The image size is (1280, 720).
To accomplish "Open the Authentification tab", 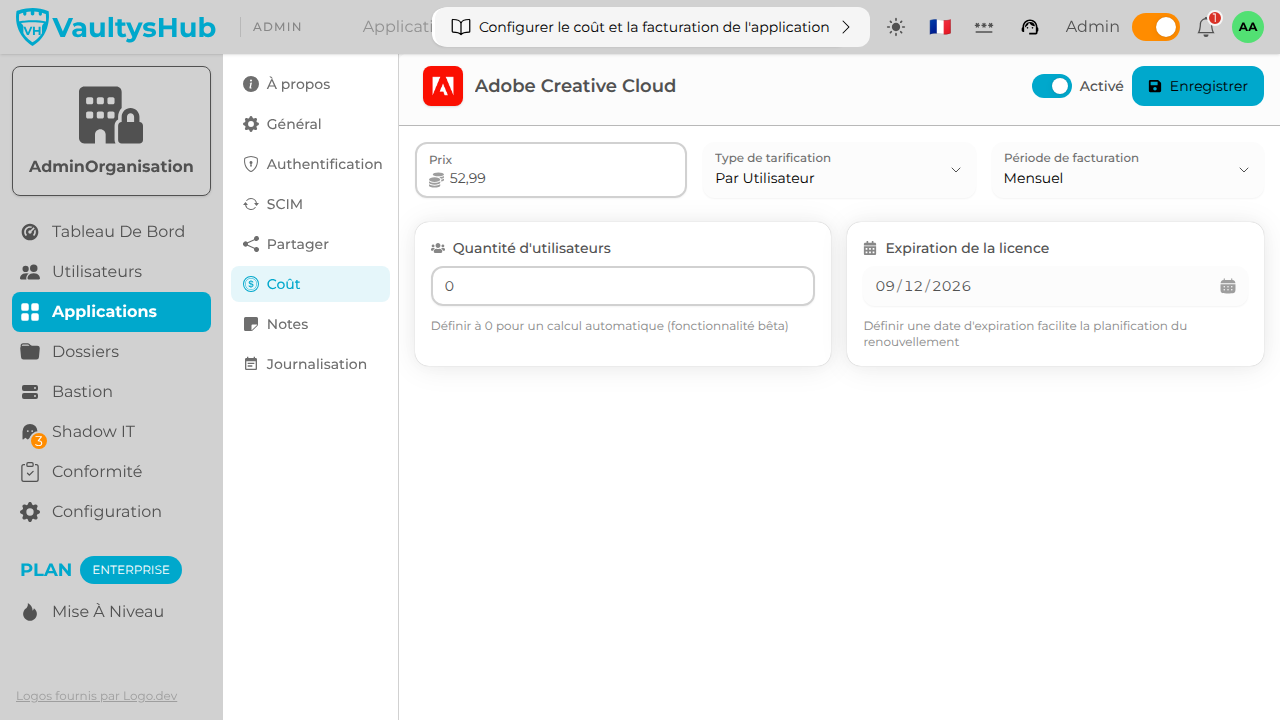I will (x=310, y=164).
